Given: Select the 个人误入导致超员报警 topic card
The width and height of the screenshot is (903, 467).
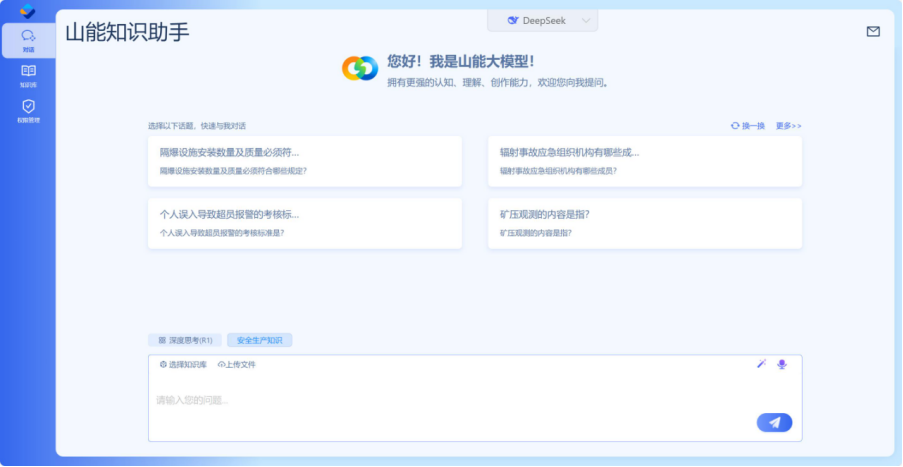Looking at the screenshot, I should 305,223.
